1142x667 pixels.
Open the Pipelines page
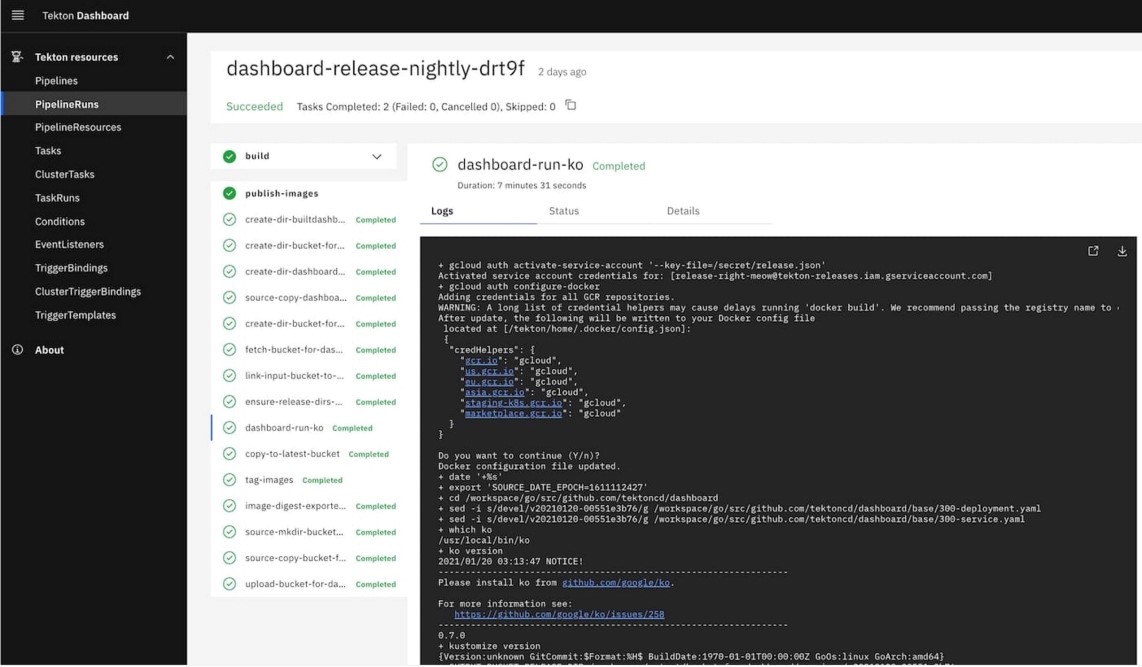click(x=56, y=81)
